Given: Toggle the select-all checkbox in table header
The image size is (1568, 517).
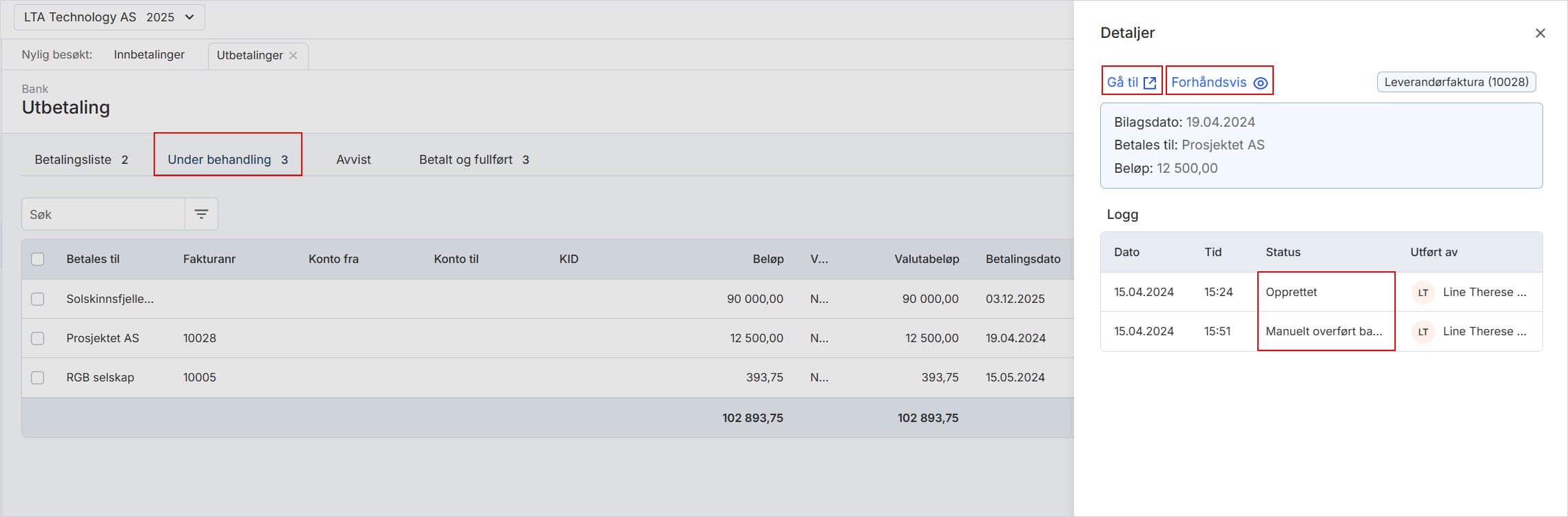Looking at the screenshot, I should [x=38, y=260].
